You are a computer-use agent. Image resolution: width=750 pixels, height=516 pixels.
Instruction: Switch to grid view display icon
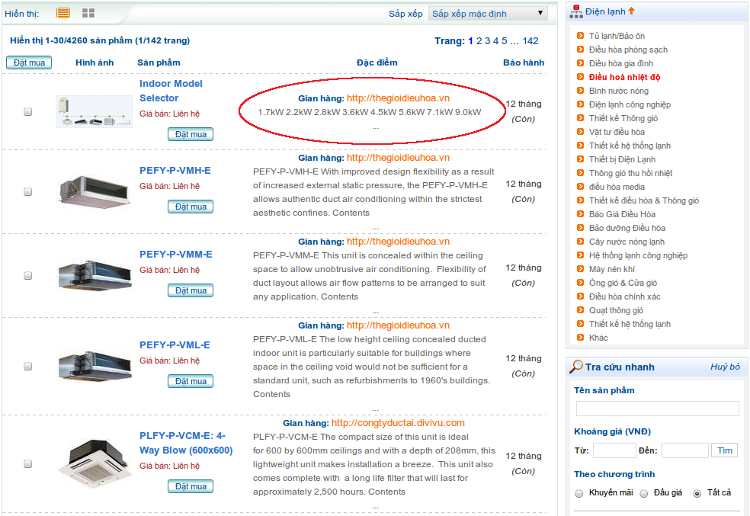88,13
